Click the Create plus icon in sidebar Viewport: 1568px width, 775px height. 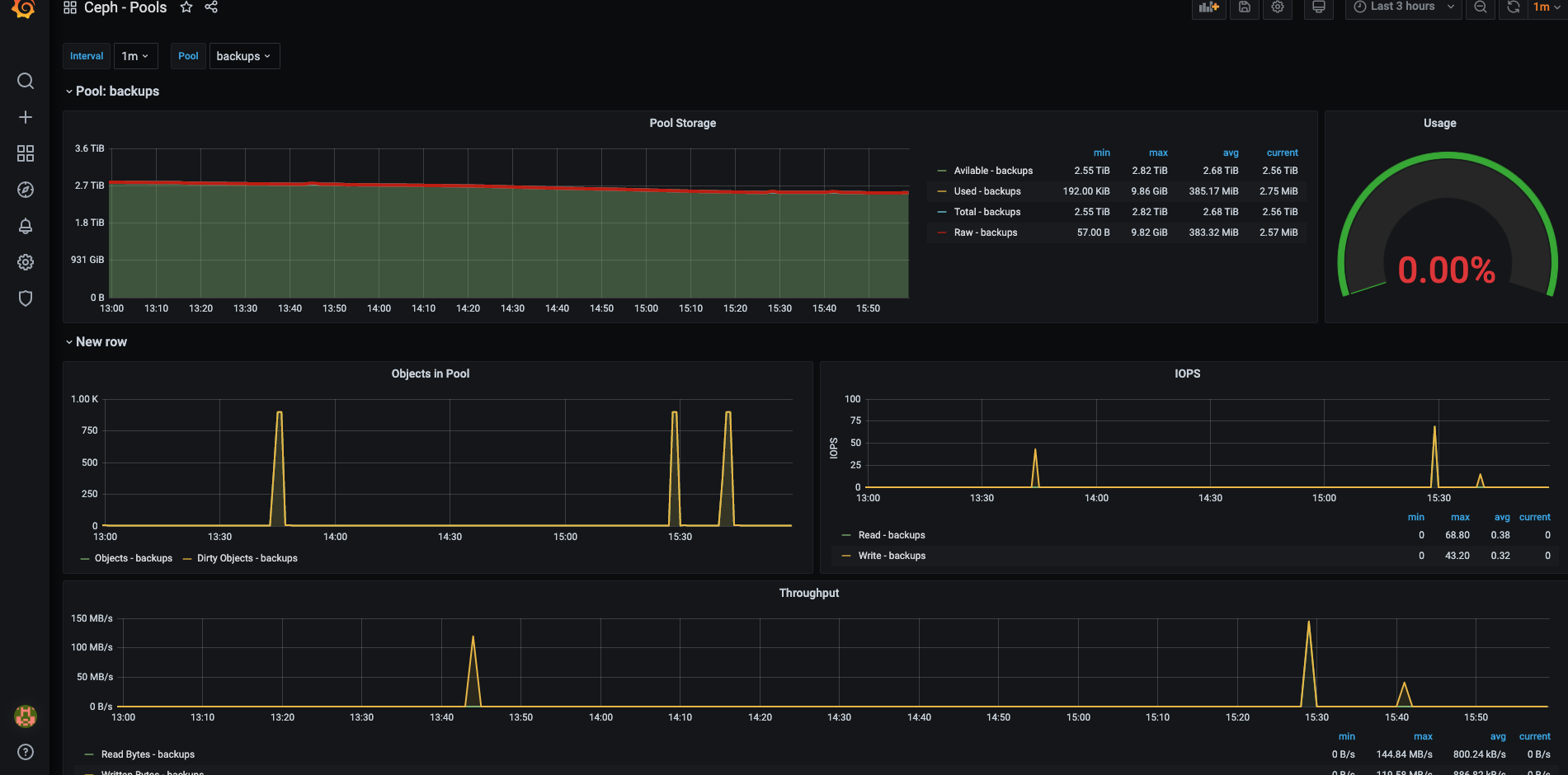[x=26, y=117]
